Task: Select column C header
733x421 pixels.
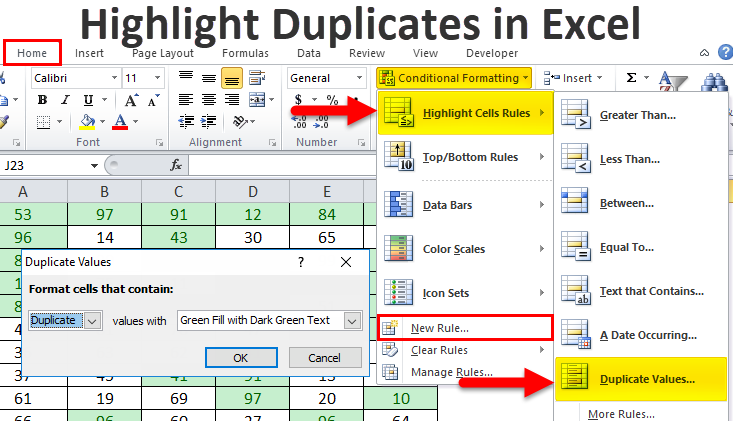Action: [x=179, y=192]
